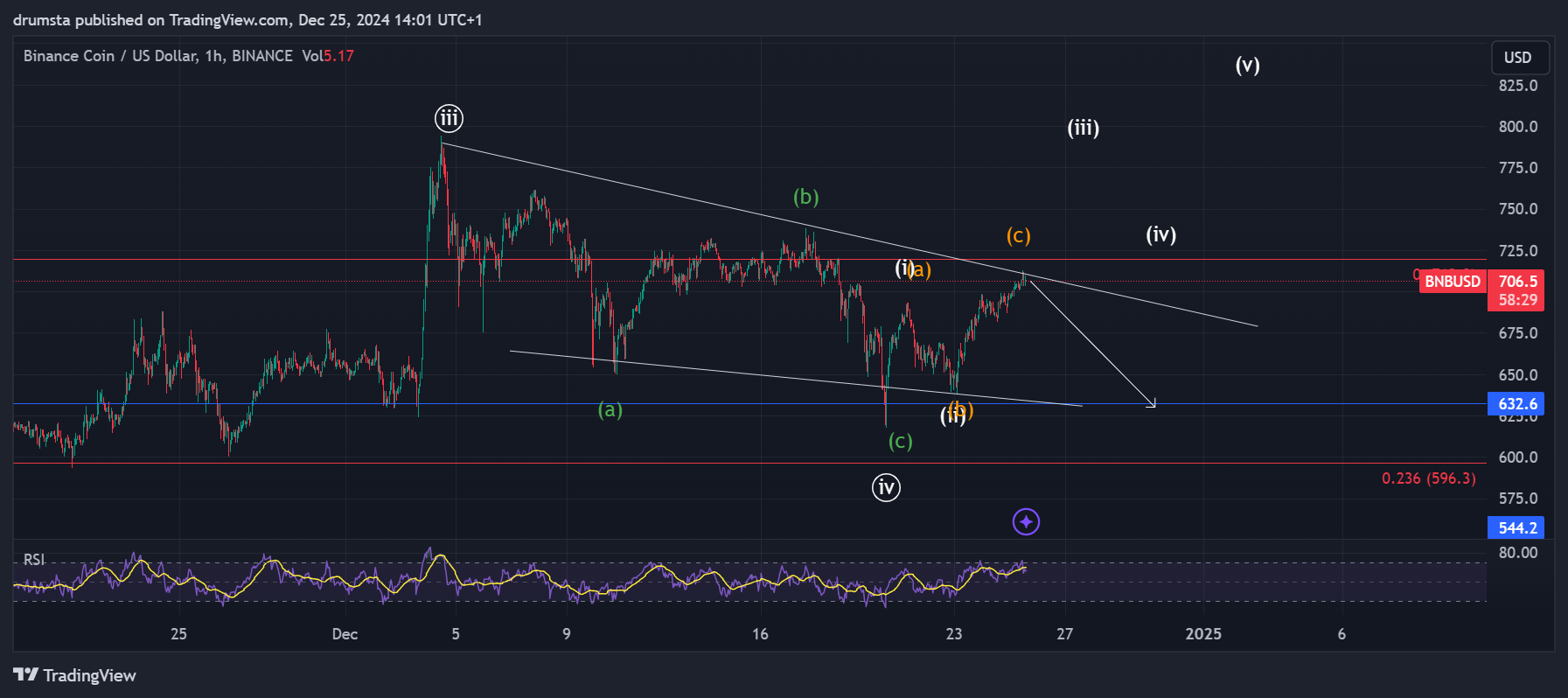Select the white (iii) projected wave label
Screen dimensions: 1568x698
point(1083,129)
